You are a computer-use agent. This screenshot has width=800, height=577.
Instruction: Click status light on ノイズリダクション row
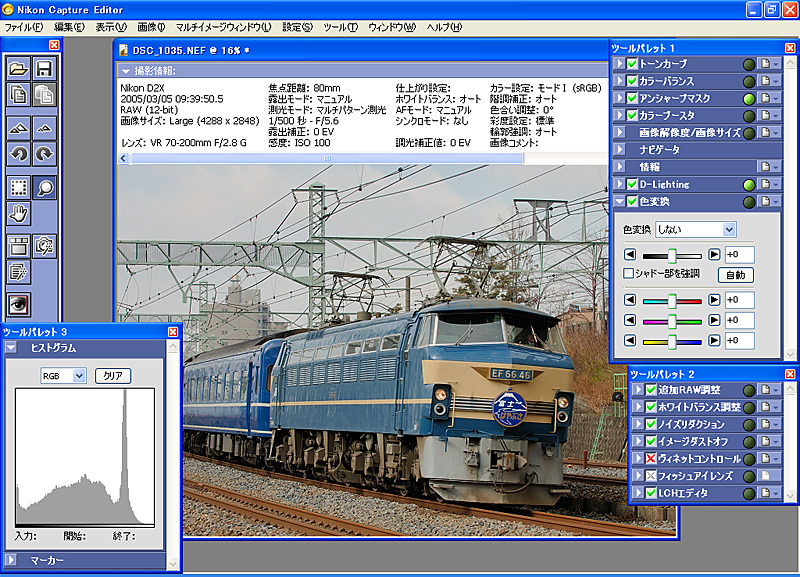point(749,424)
